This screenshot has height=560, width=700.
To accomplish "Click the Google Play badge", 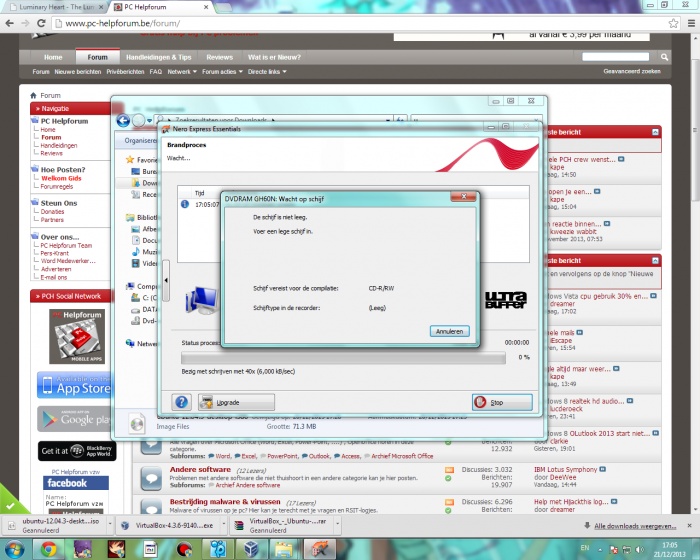I will coord(74,419).
